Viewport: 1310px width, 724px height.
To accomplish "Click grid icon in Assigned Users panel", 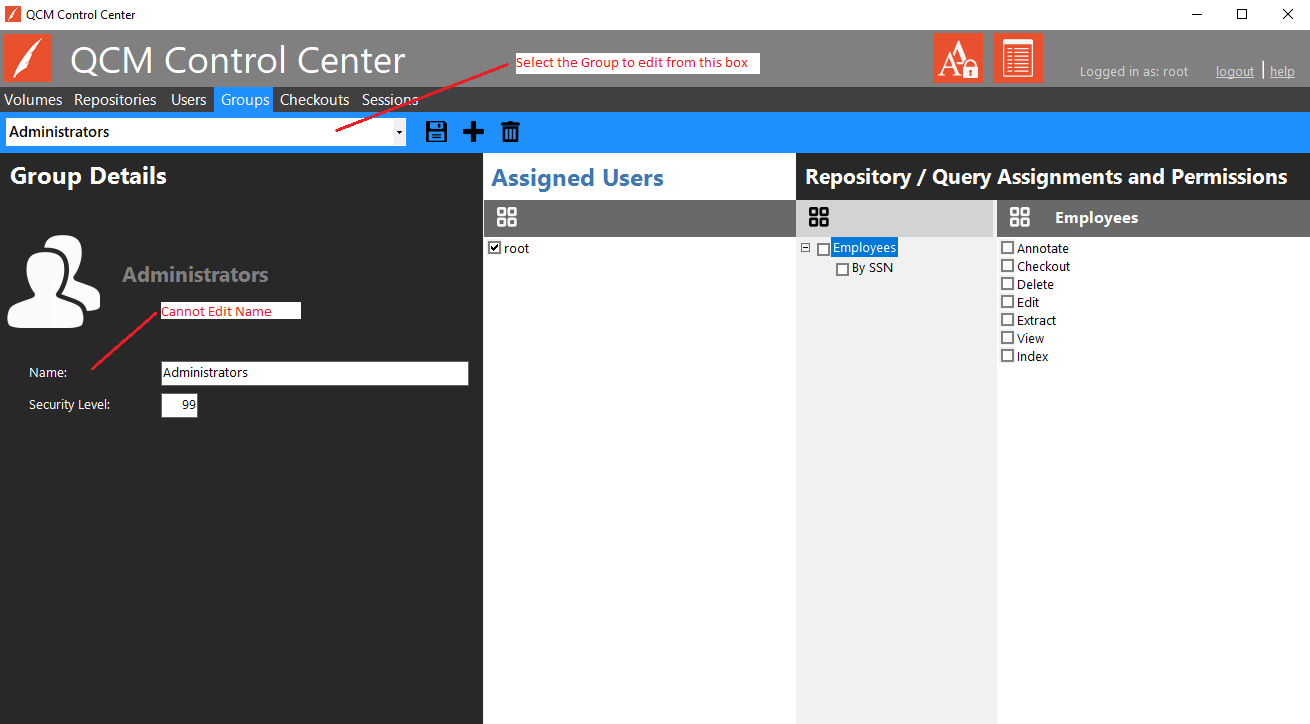I will click(x=507, y=217).
